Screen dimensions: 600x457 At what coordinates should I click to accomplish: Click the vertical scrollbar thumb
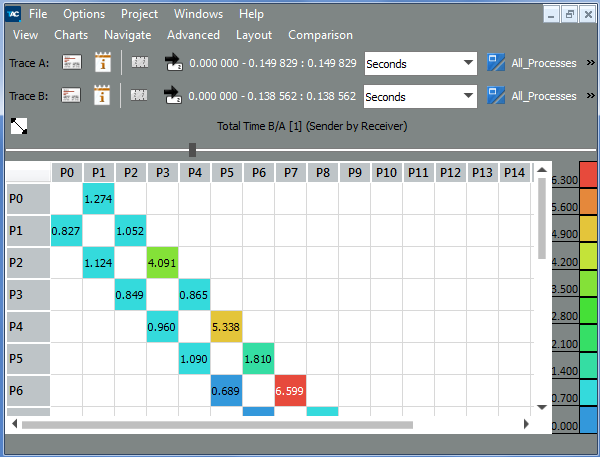(x=541, y=219)
